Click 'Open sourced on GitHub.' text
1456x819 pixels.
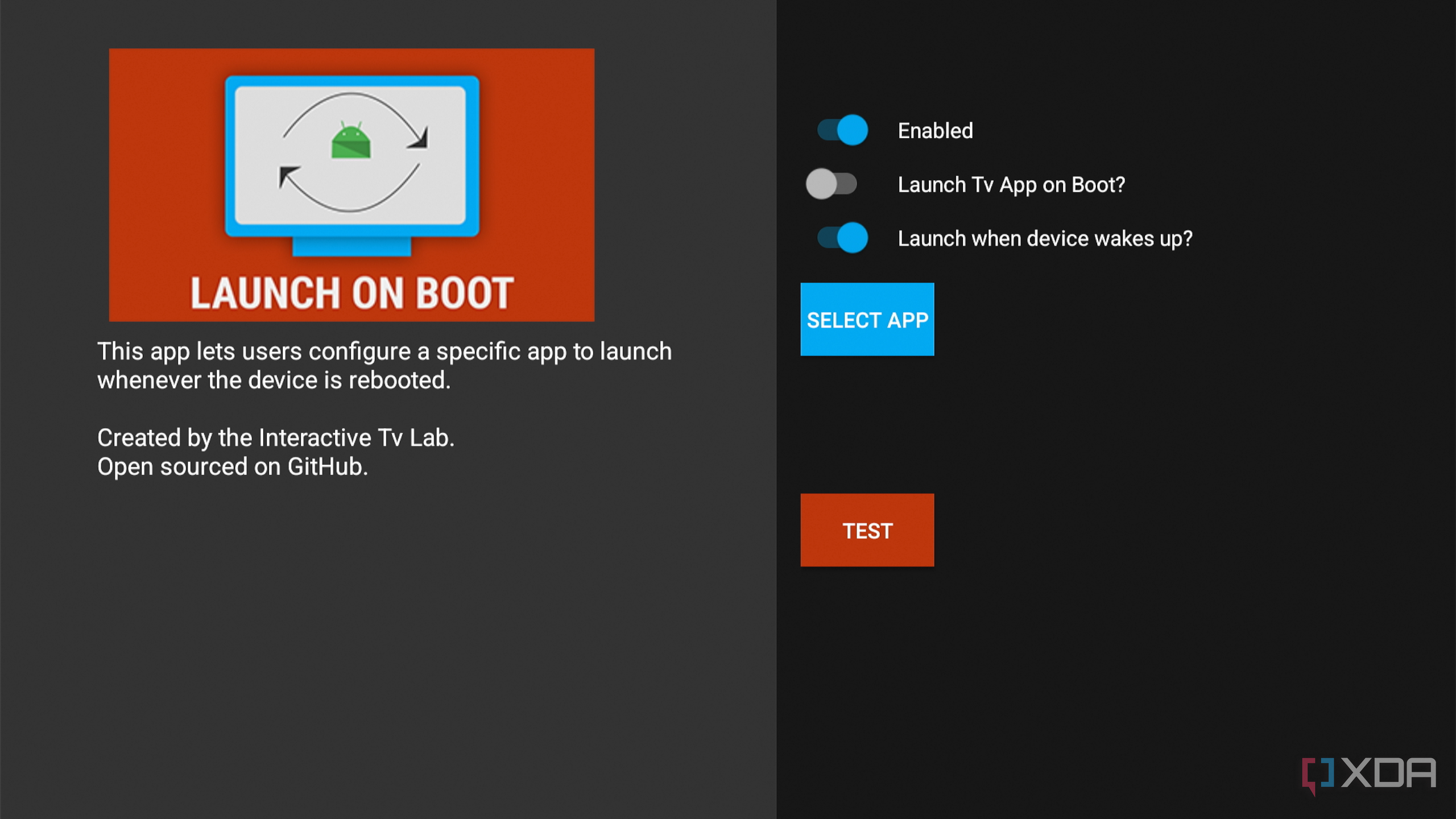coord(233,467)
